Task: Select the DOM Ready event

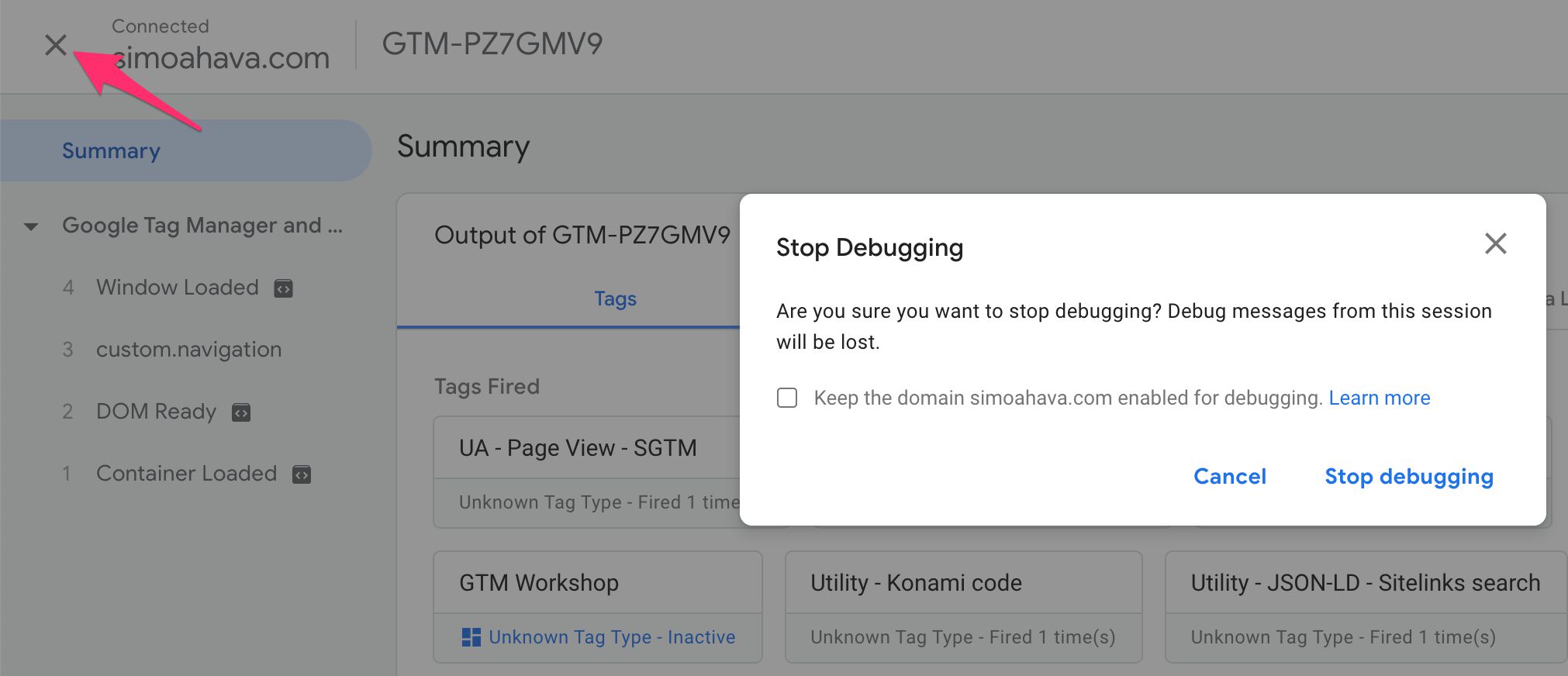Action: point(156,412)
